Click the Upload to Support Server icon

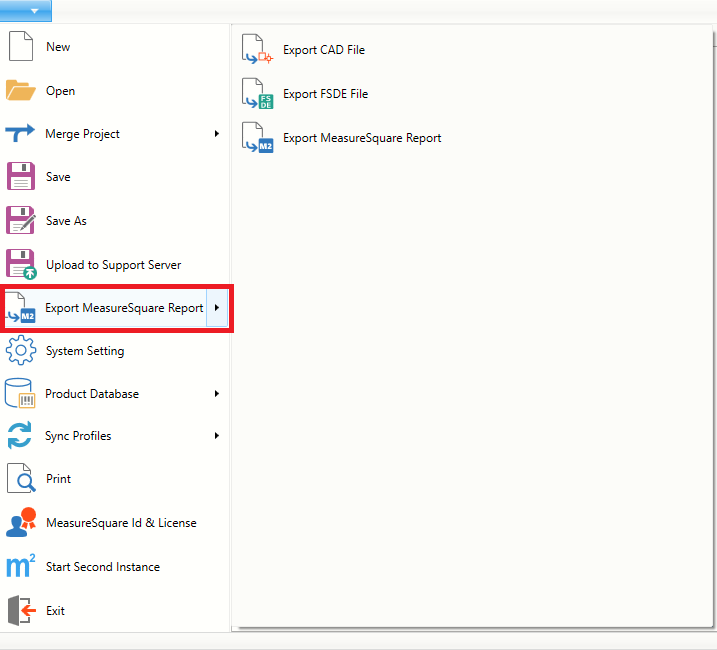(21, 264)
